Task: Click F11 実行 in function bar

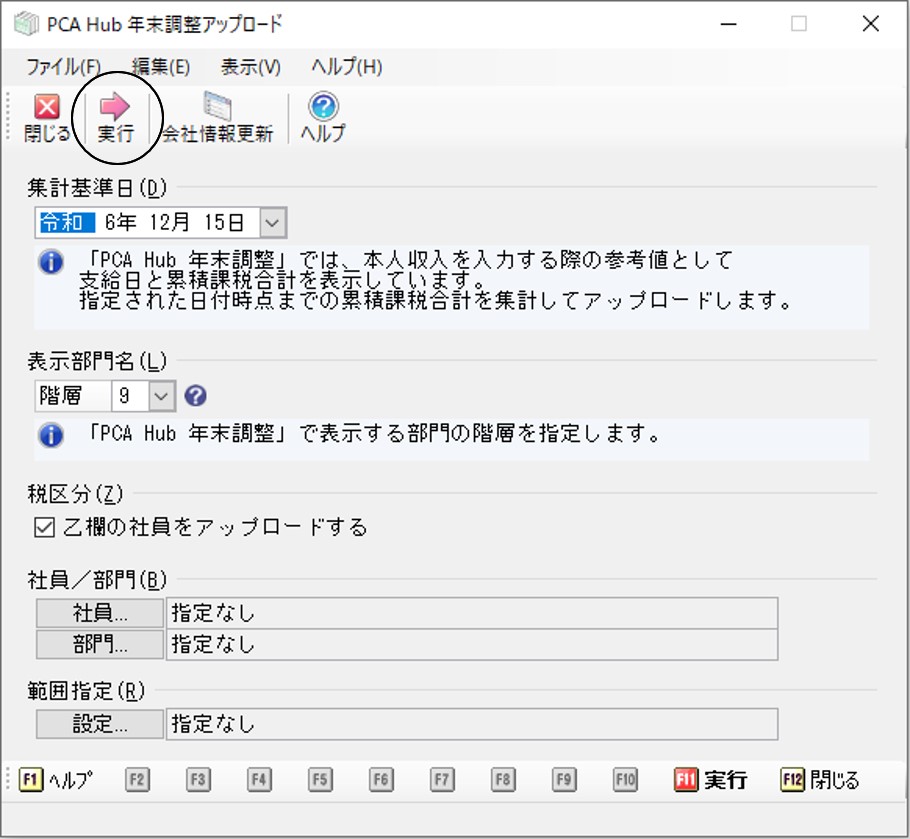Action: point(710,779)
